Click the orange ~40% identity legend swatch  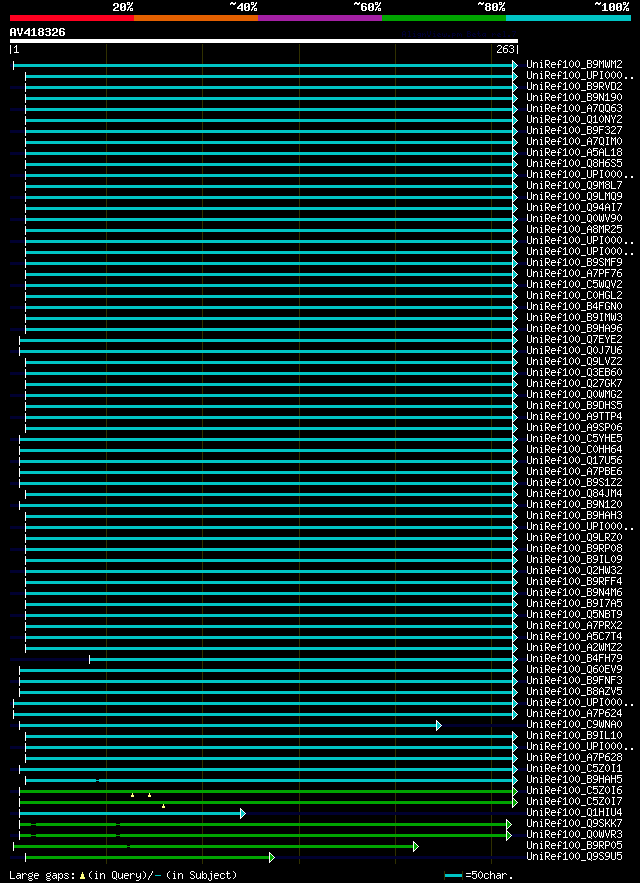(x=196, y=18)
